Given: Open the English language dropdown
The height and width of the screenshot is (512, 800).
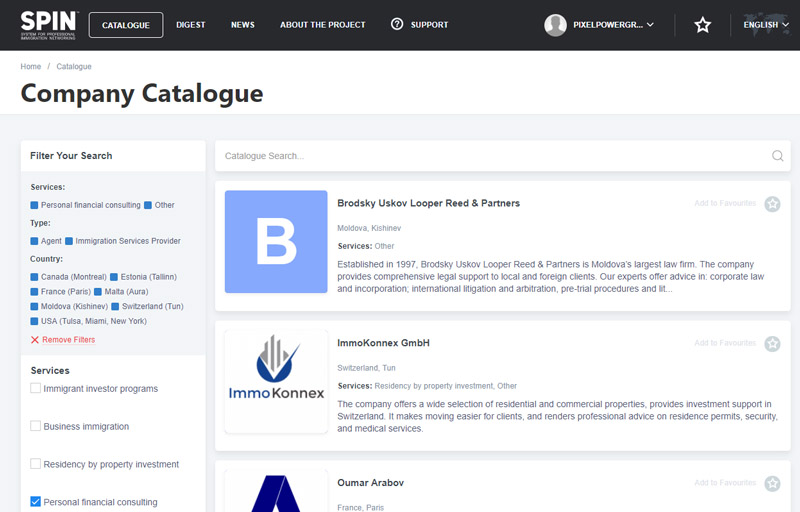Looking at the screenshot, I should point(766,25).
